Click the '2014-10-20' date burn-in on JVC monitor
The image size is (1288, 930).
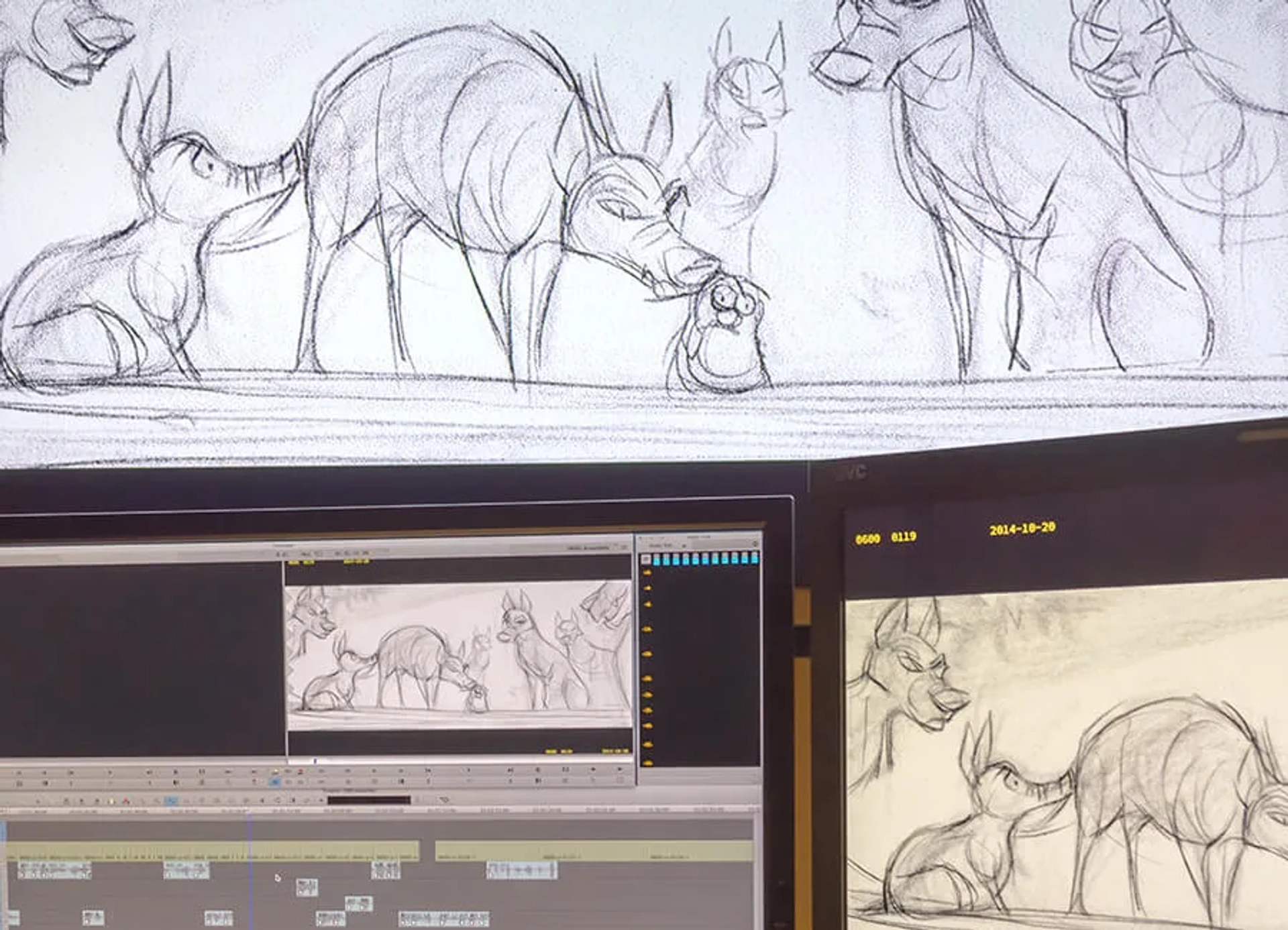tap(1022, 529)
